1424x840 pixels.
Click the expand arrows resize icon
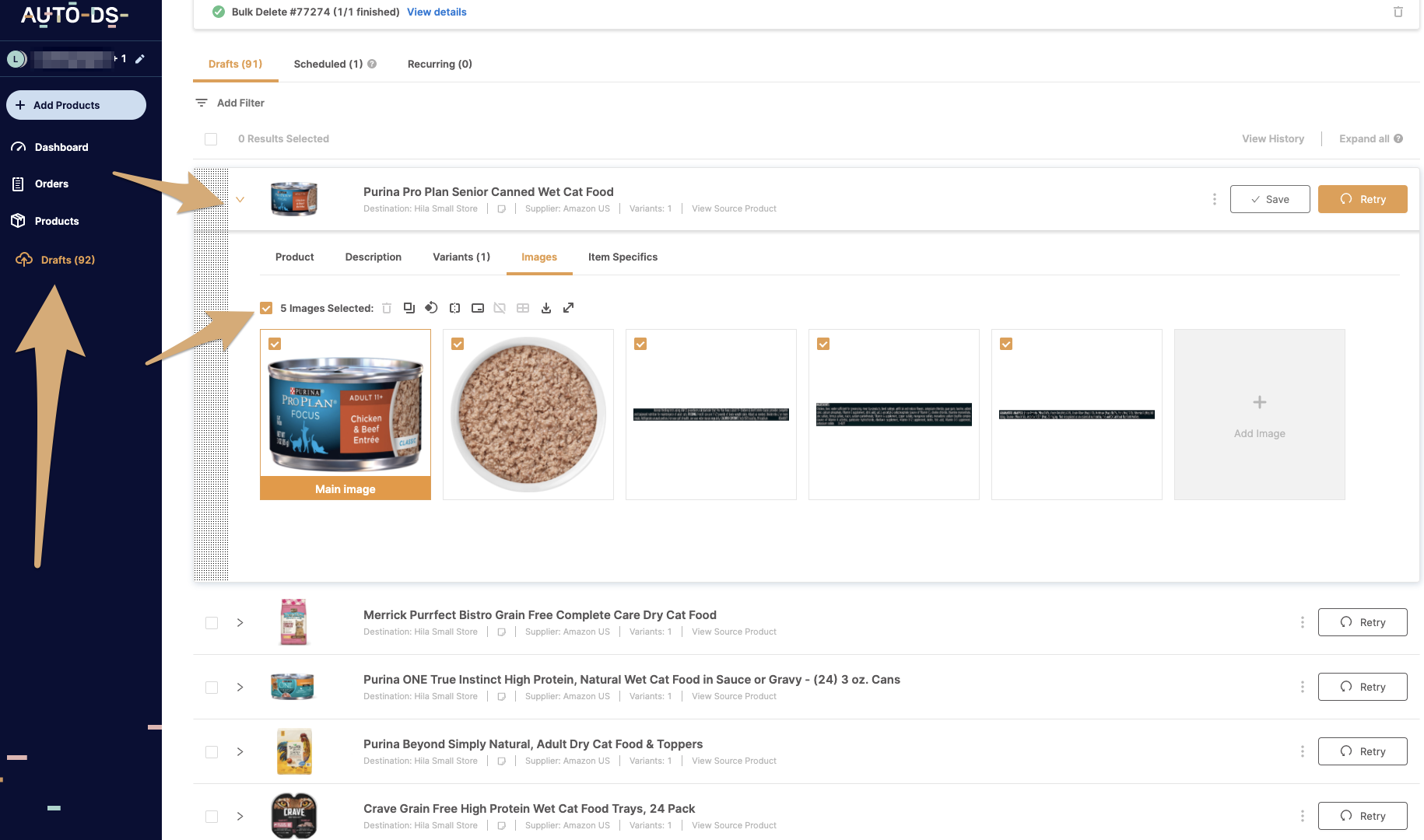tap(569, 308)
